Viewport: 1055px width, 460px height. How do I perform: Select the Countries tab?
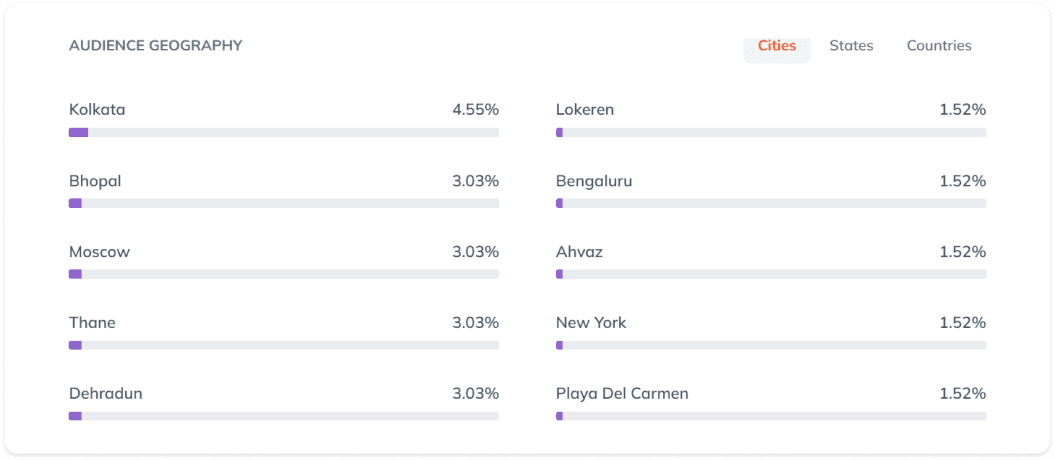tap(939, 46)
